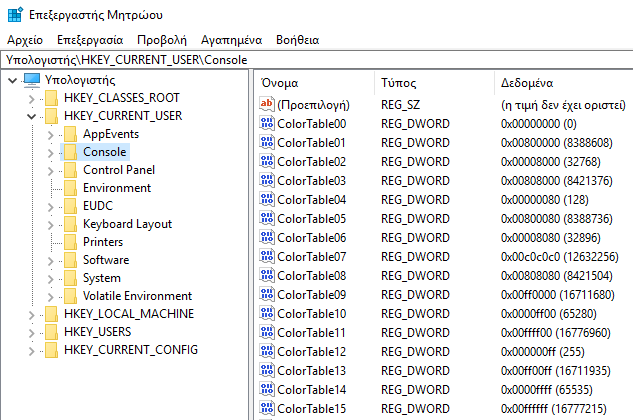Collapse the HKEY_CURRENT_USER tree node
Image resolution: width=633 pixels, height=420 pixels.
[x=32, y=116]
